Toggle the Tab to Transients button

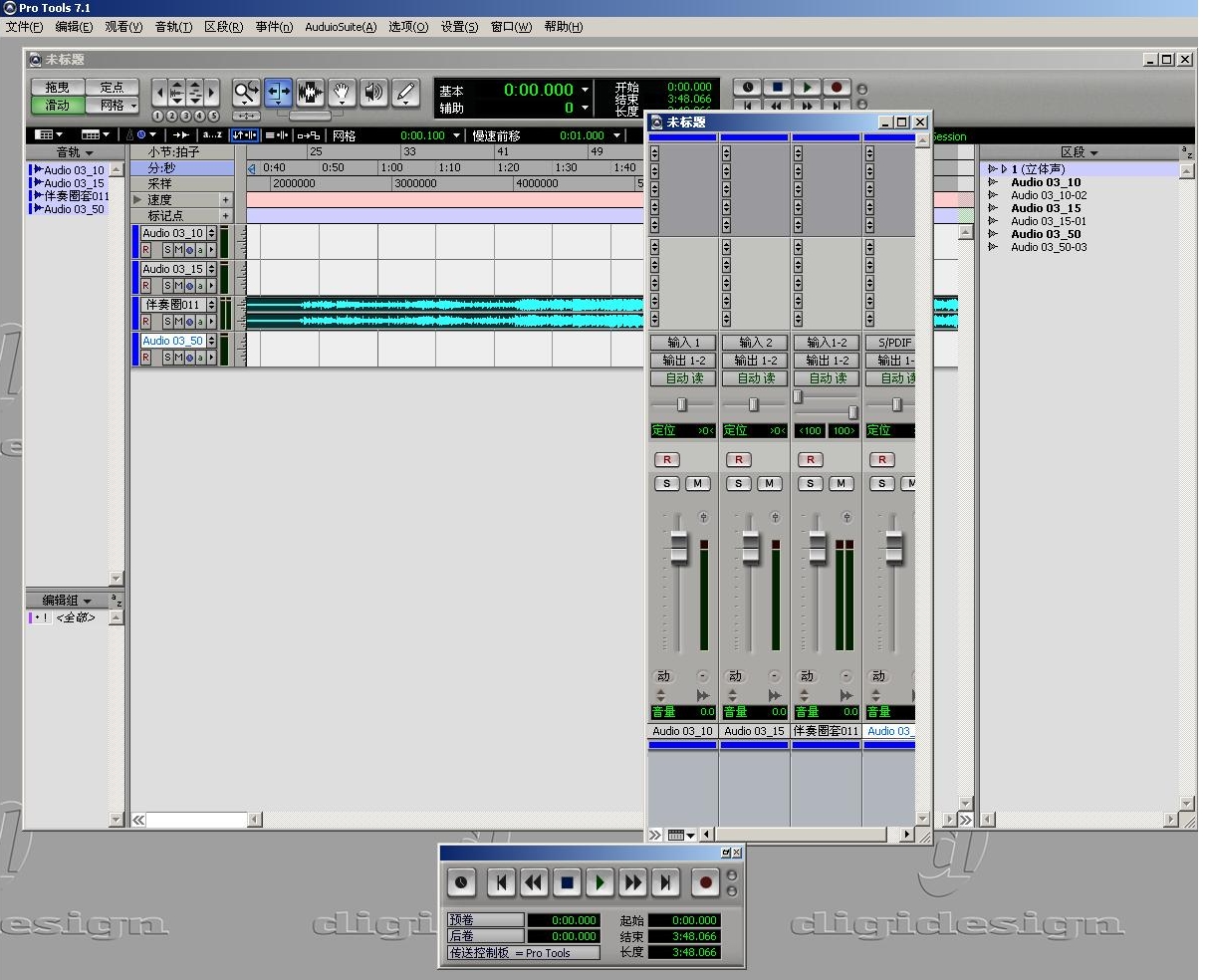(180, 134)
